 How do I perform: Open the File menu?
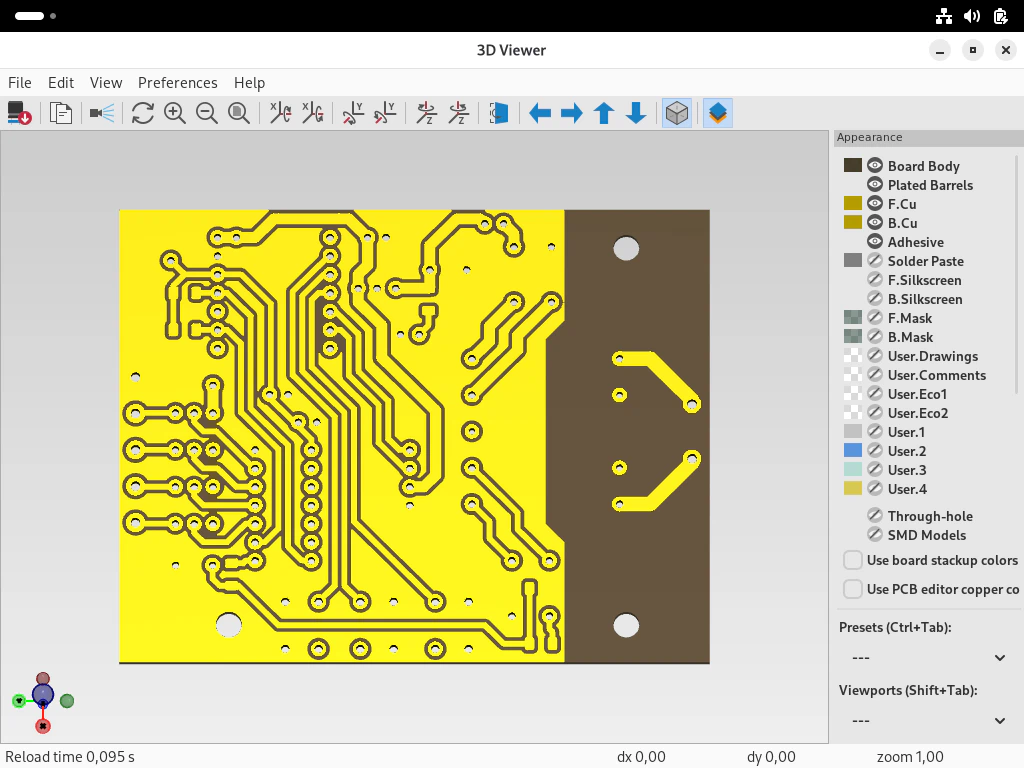[x=20, y=83]
